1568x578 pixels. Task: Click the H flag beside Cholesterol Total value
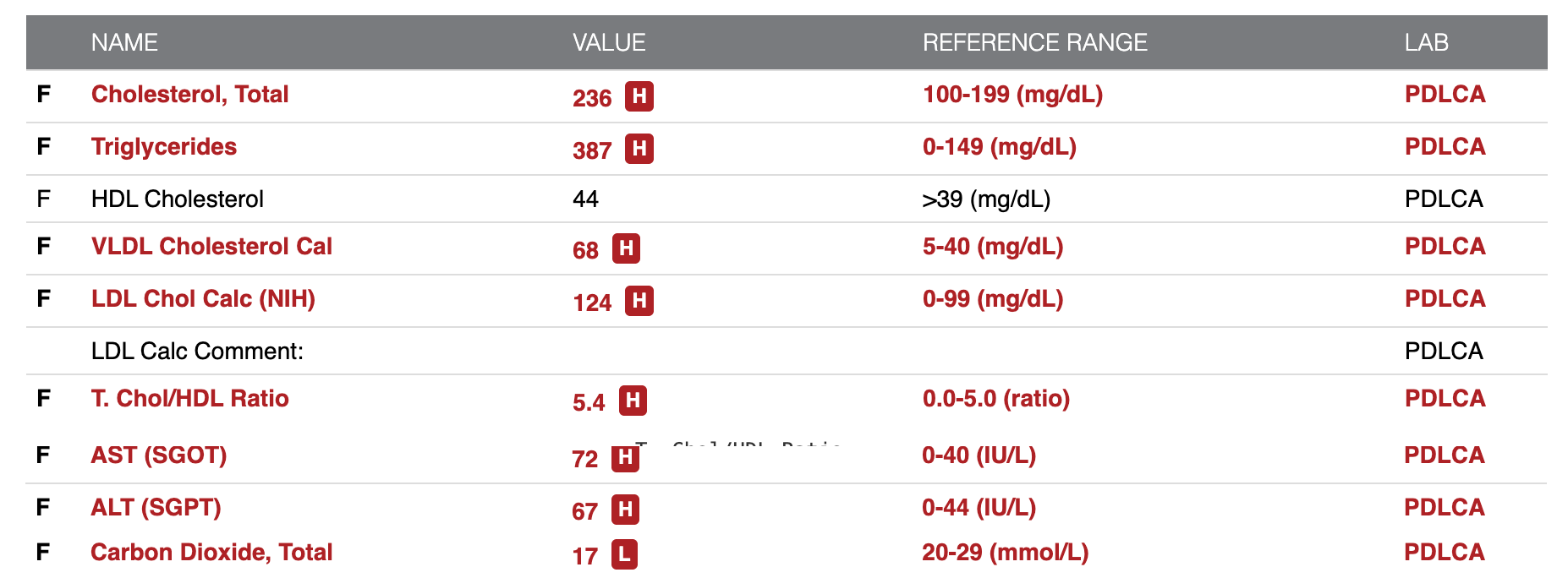coord(639,96)
